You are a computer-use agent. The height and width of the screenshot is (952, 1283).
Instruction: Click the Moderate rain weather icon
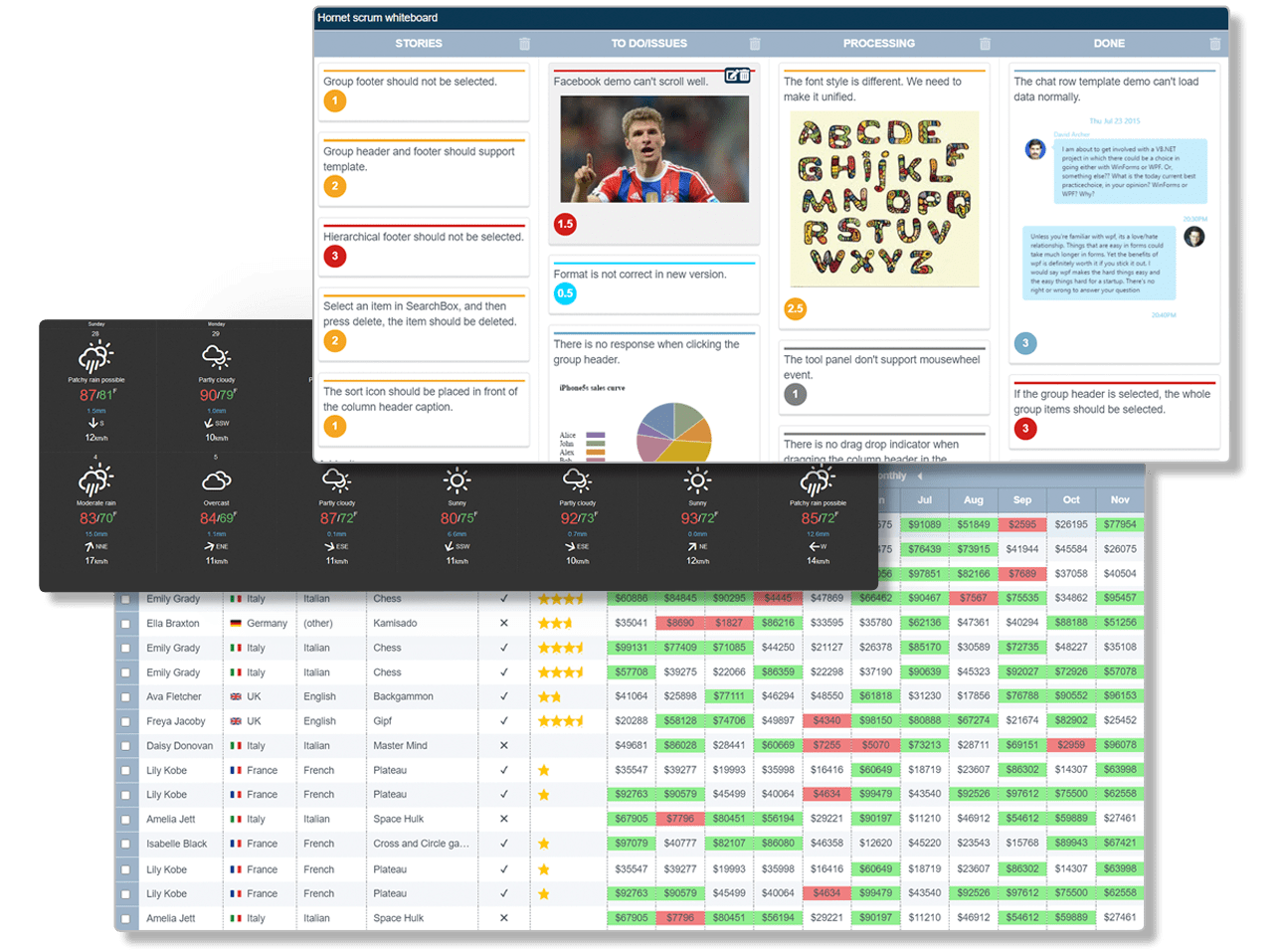pos(96,480)
